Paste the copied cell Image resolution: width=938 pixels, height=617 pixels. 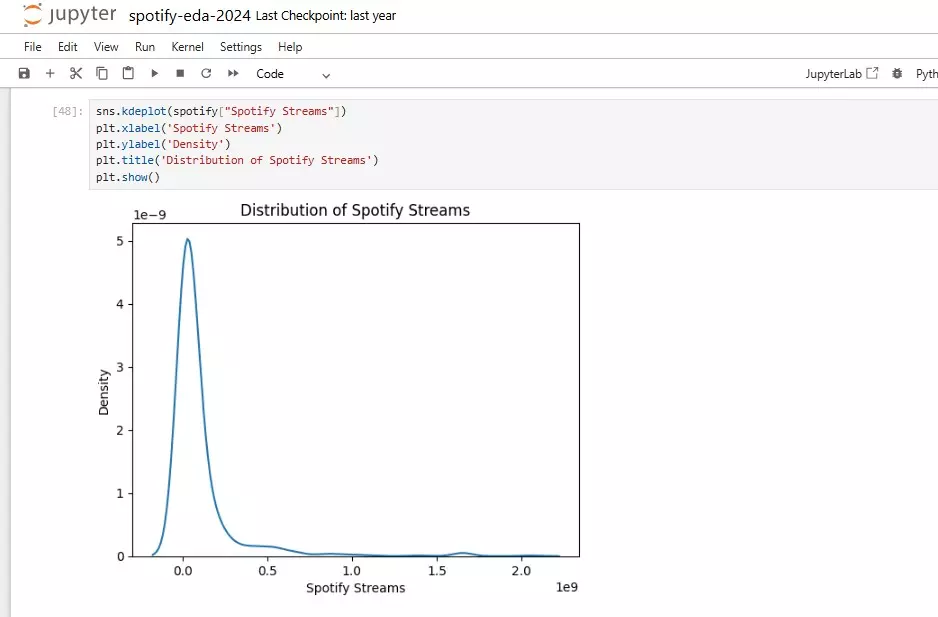tap(127, 73)
